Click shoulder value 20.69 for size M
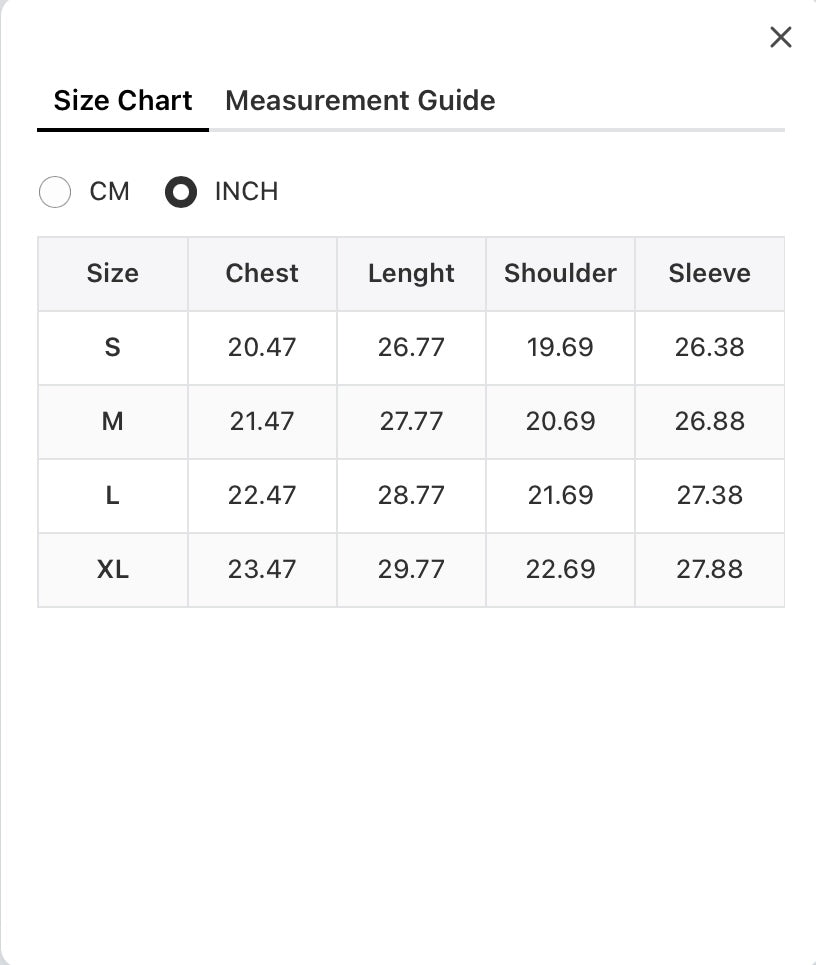816x965 pixels. (560, 422)
